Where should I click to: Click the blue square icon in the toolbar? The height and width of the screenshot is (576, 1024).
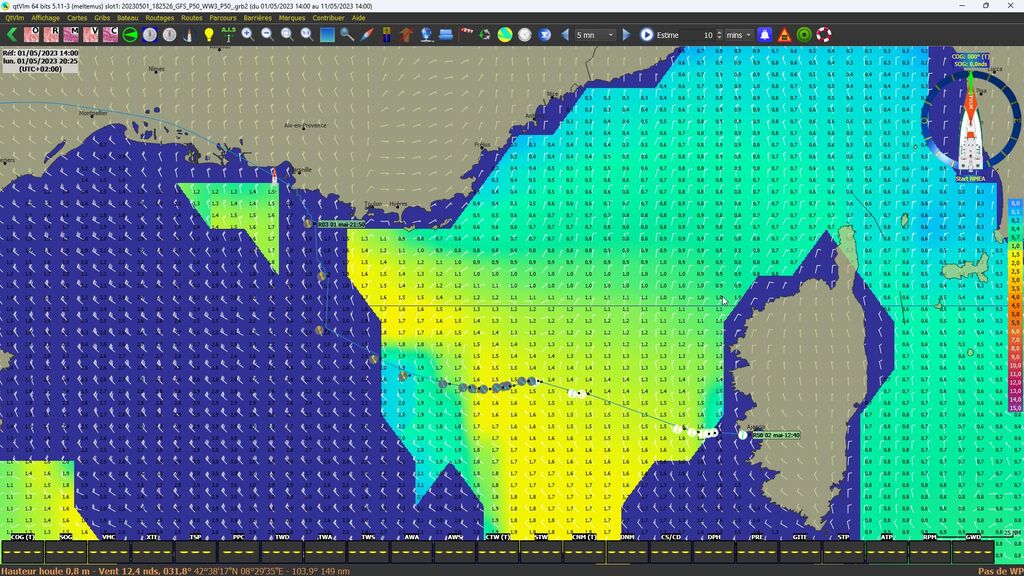(327, 35)
